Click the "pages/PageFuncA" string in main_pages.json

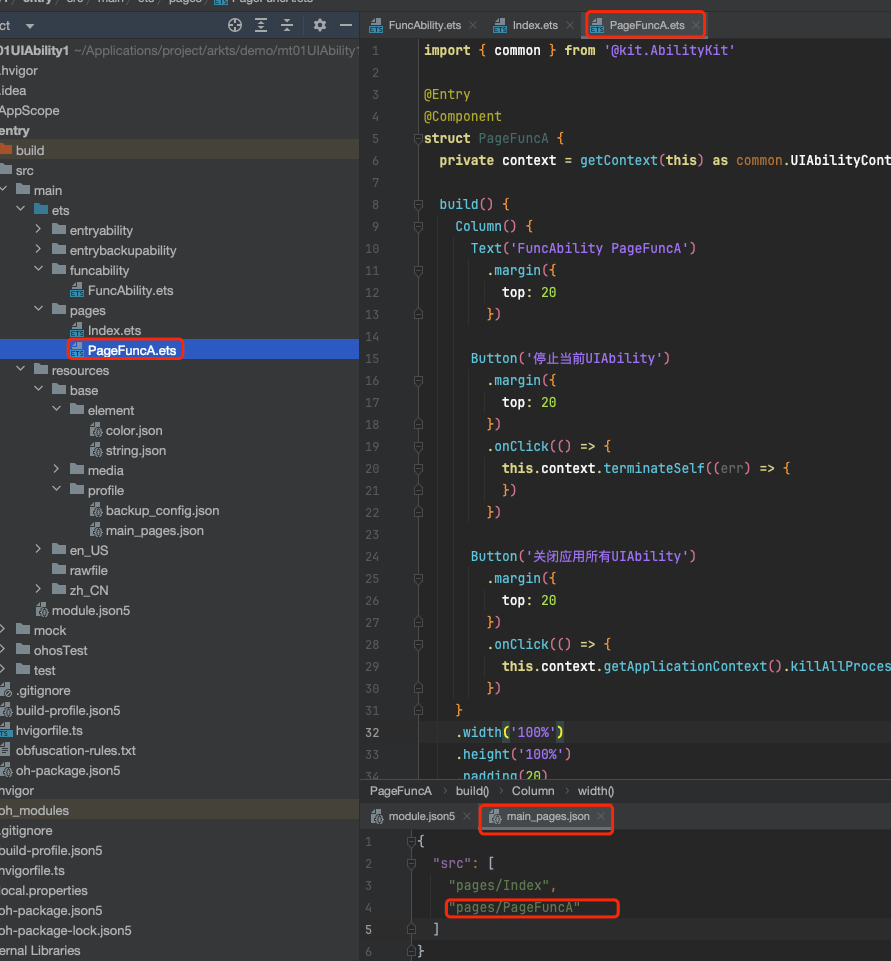[x=514, y=908]
